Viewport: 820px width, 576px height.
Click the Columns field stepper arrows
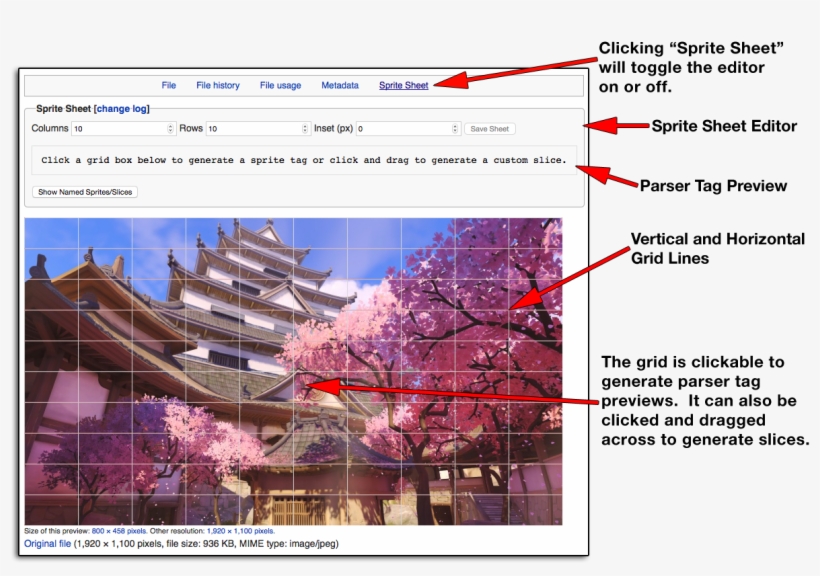pos(171,129)
